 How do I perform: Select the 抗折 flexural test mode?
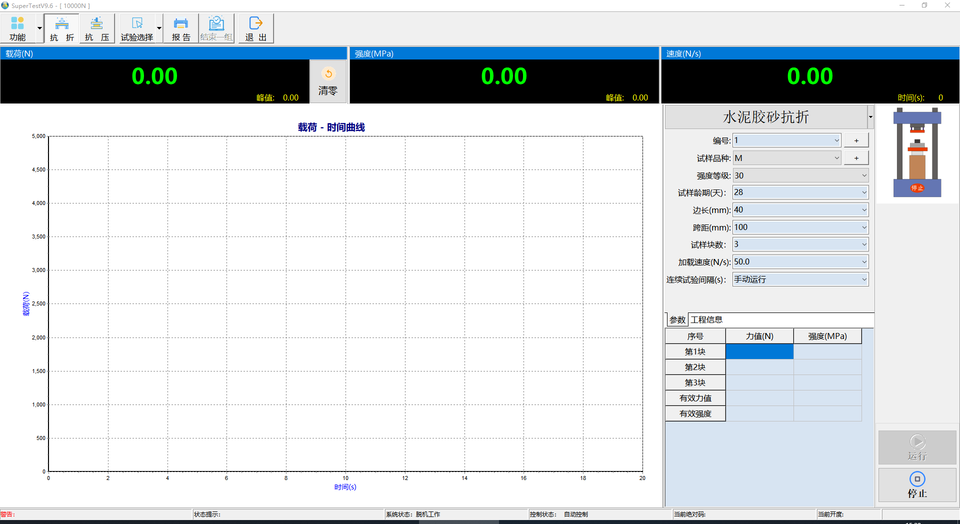pyautogui.click(x=62, y=28)
